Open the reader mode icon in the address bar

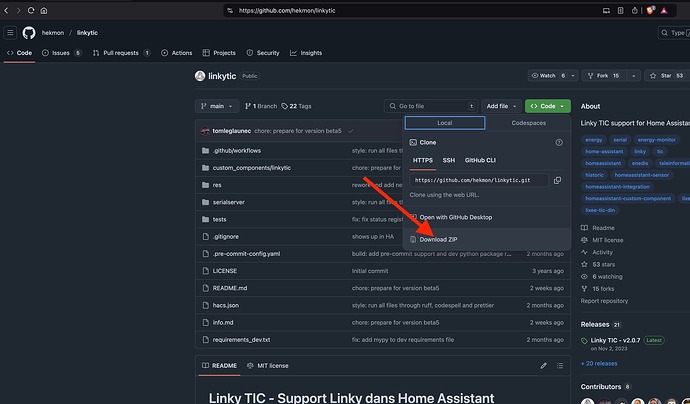tap(620, 11)
